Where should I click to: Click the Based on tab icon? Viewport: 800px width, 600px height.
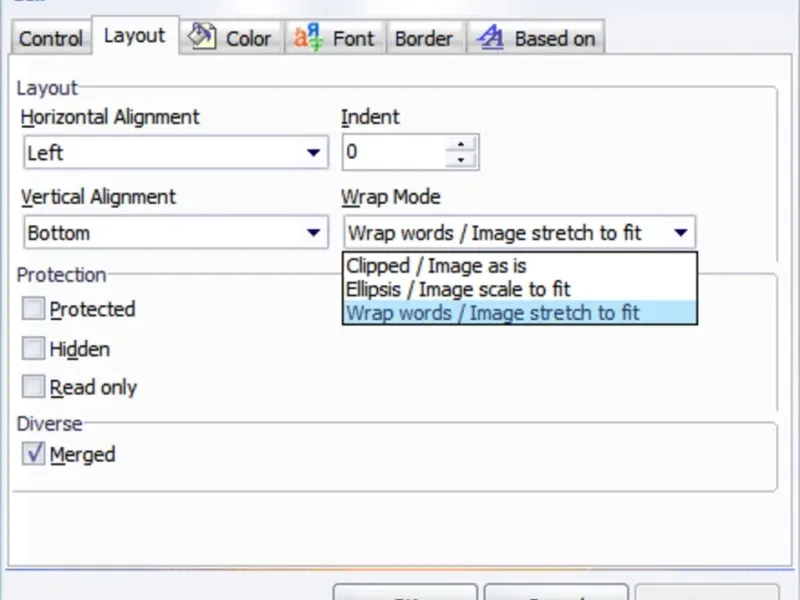coord(490,38)
